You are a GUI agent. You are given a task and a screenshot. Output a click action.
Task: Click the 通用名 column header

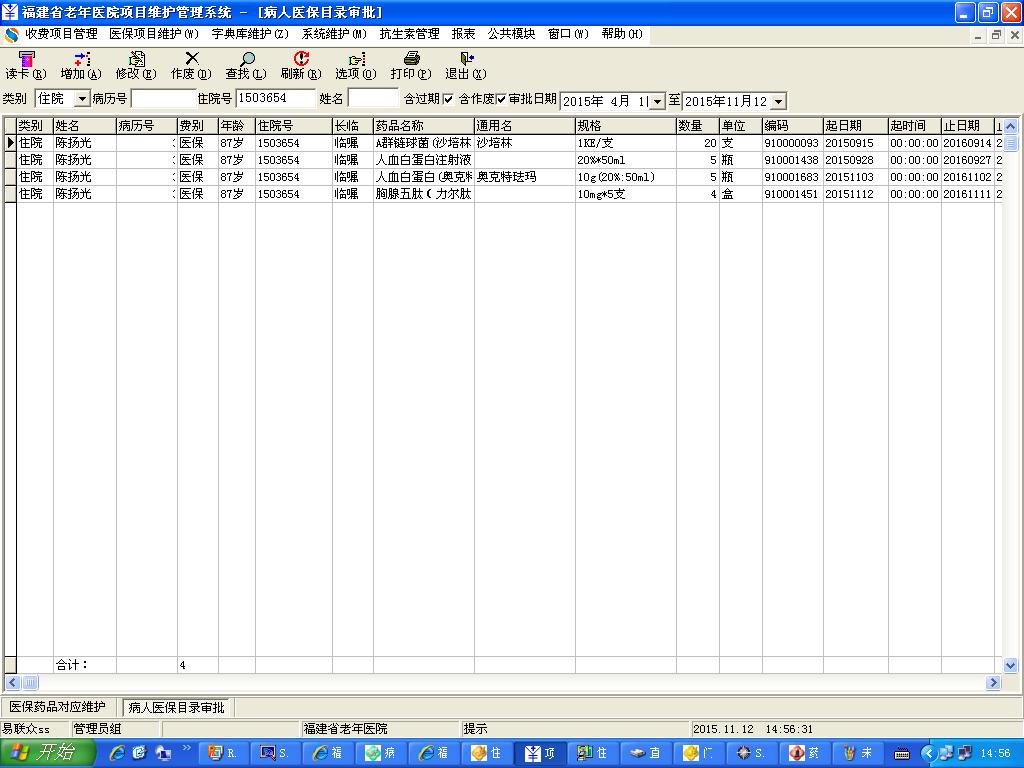[524, 126]
